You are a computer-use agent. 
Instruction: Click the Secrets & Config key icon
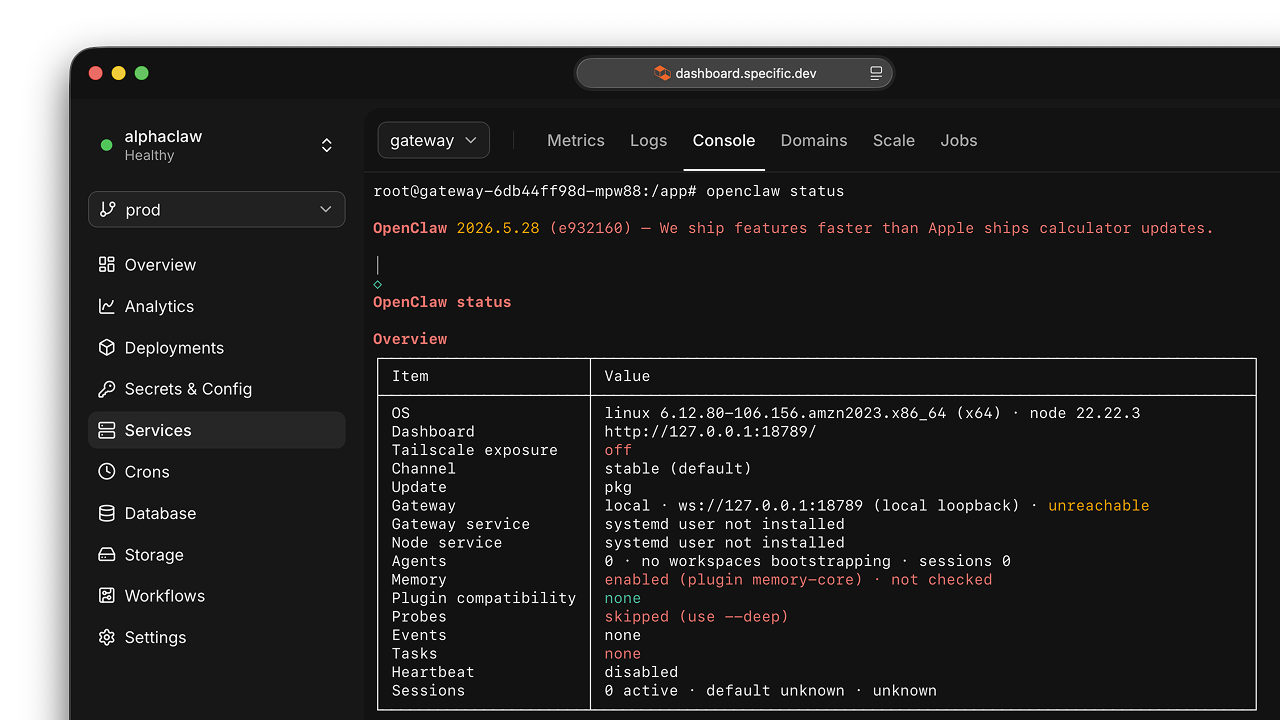tap(106, 389)
